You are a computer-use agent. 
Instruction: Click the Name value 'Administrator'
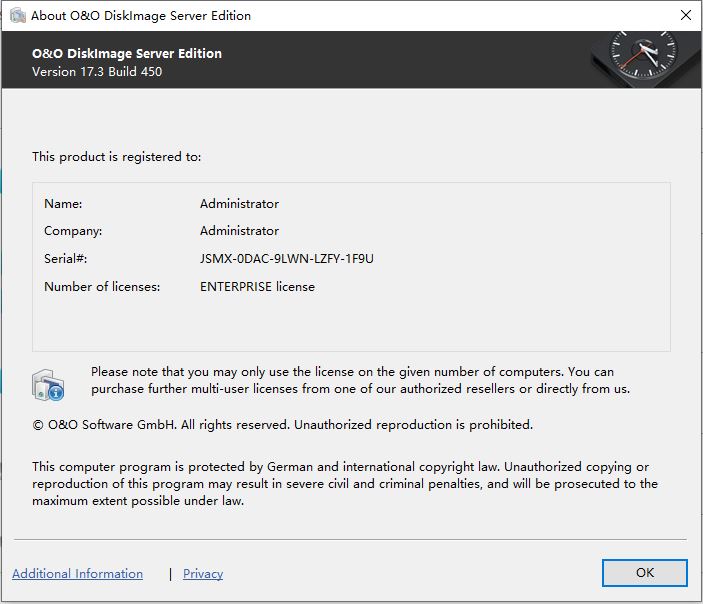pyautogui.click(x=239, y=204)
